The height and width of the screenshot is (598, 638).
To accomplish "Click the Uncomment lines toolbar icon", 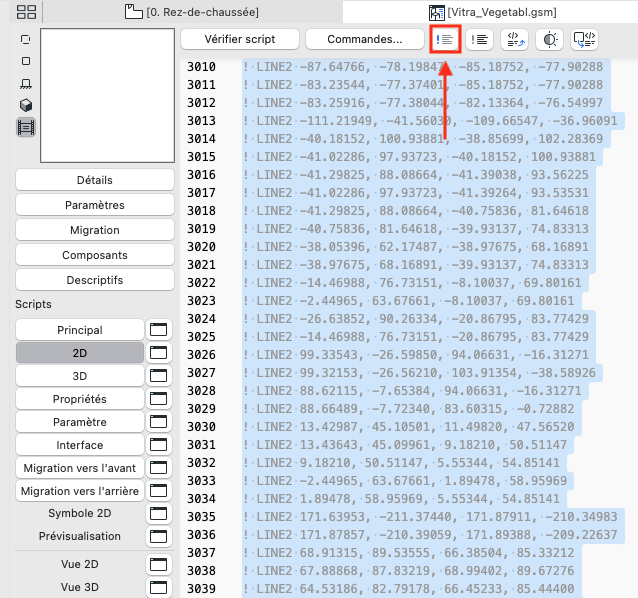I will [x=479, y=39].
